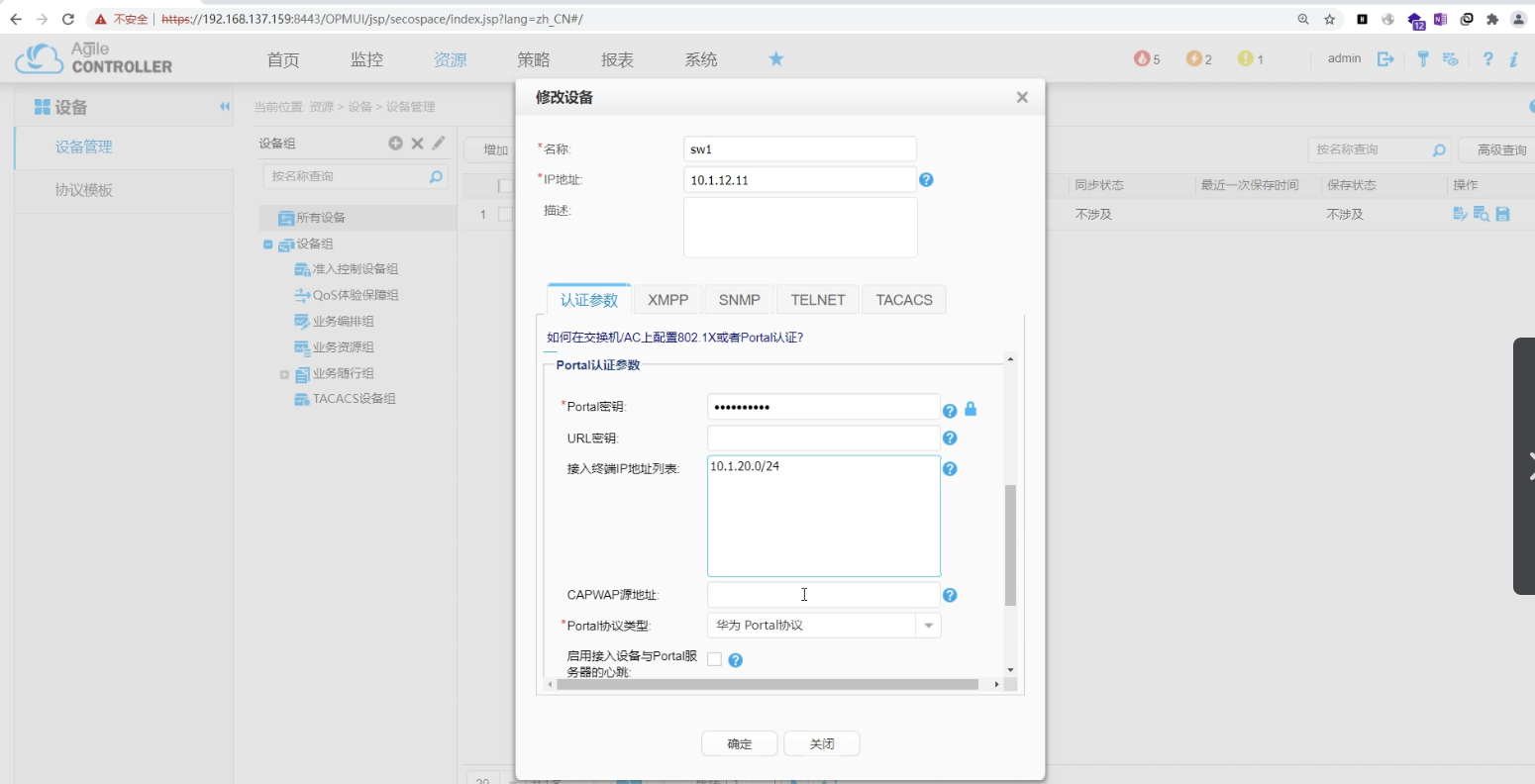
Task: Enable 启用接入设备与Portal服务器的心跳 checkbox
Action: (x=714, y=660)
